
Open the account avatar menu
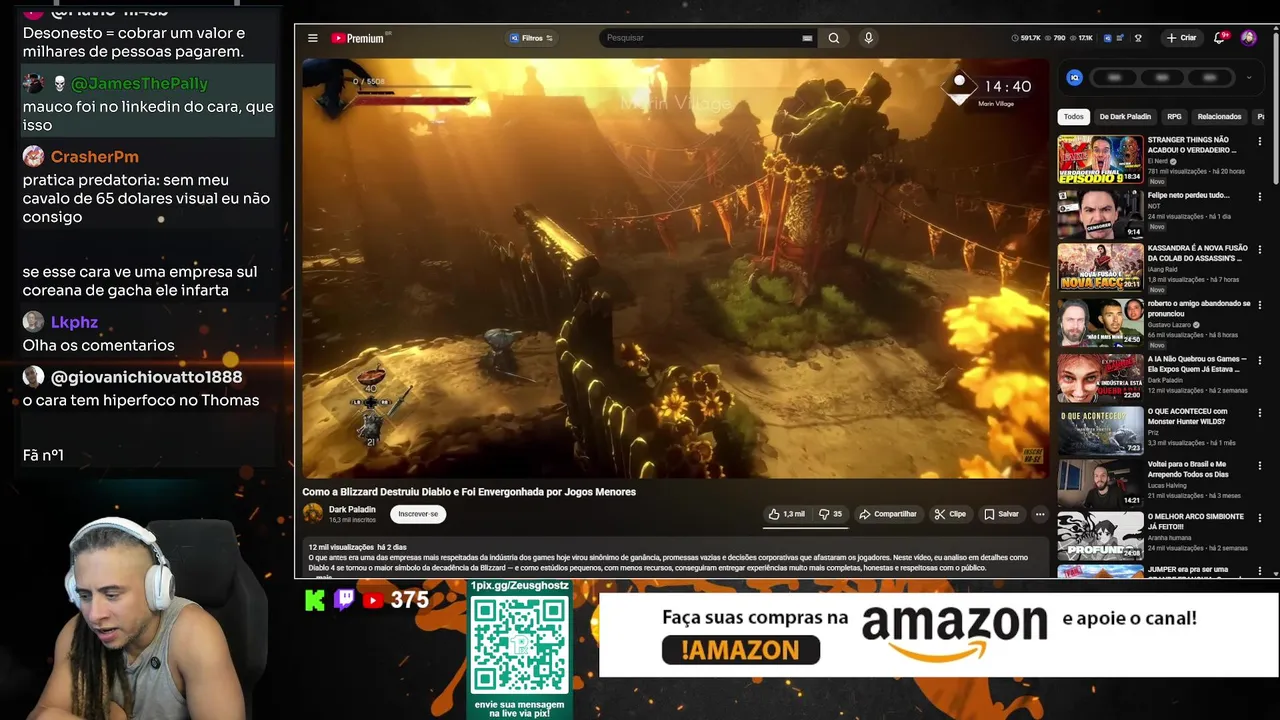click(1248, 38)
